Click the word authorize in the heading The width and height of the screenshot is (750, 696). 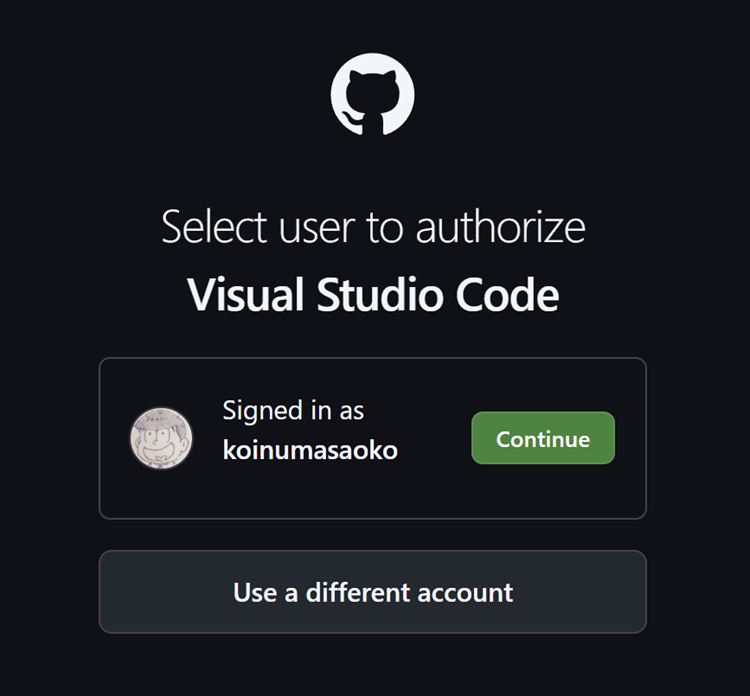point(501,227)
